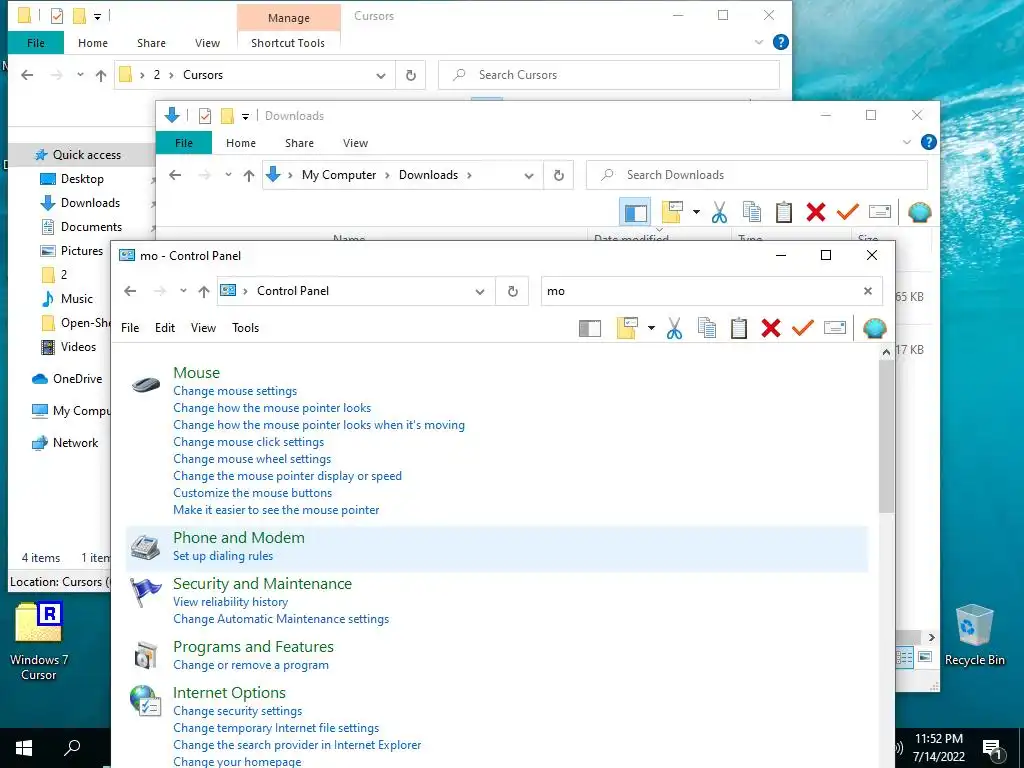Clear the Control Panel search box
This screenshot has height=768, width=1024.
(867, 291)
